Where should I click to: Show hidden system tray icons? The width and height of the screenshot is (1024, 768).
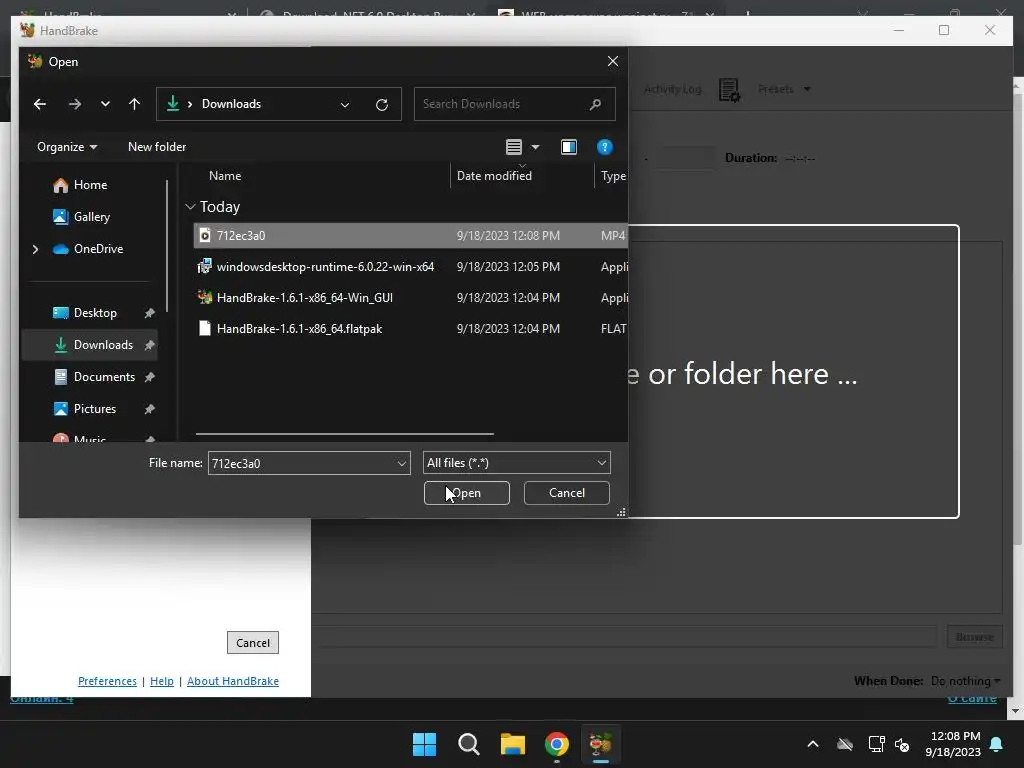click(x=813, y=744)
